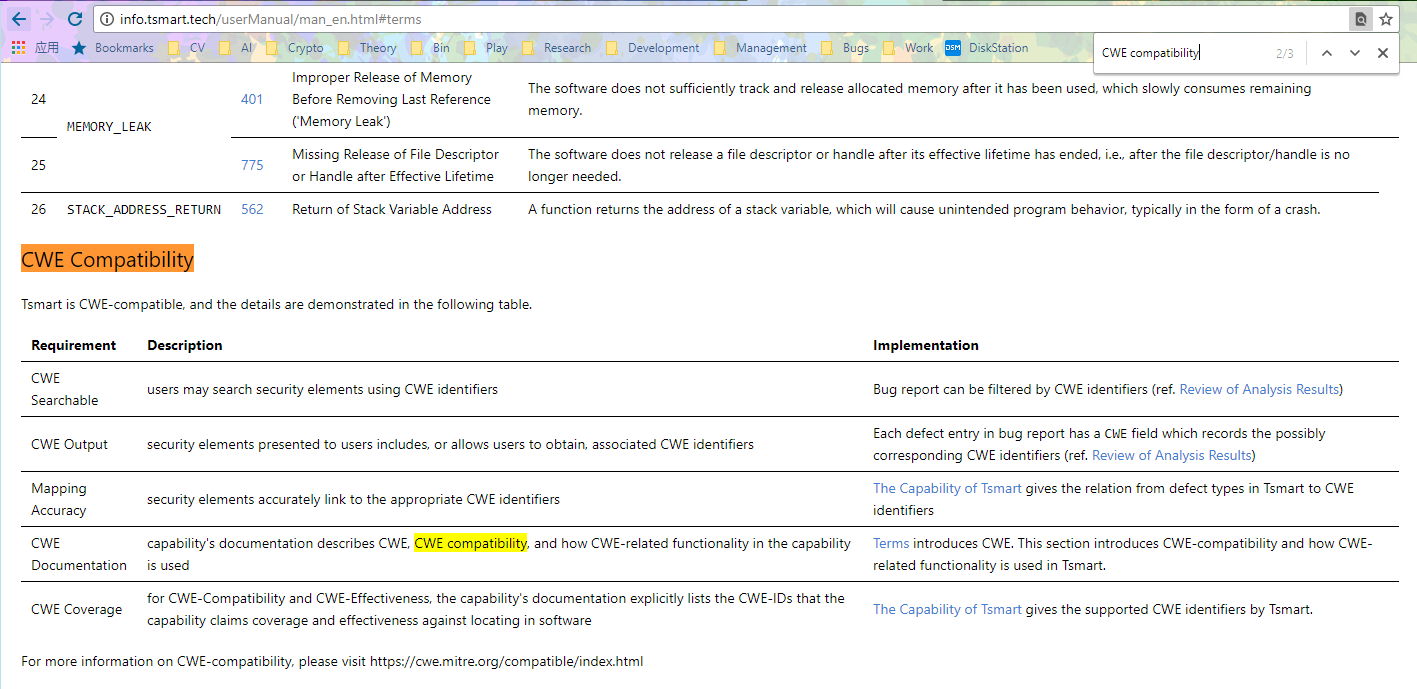The image size is (1417, 689).
Task: Open the Theory bookmark folder
Action: 368,48
